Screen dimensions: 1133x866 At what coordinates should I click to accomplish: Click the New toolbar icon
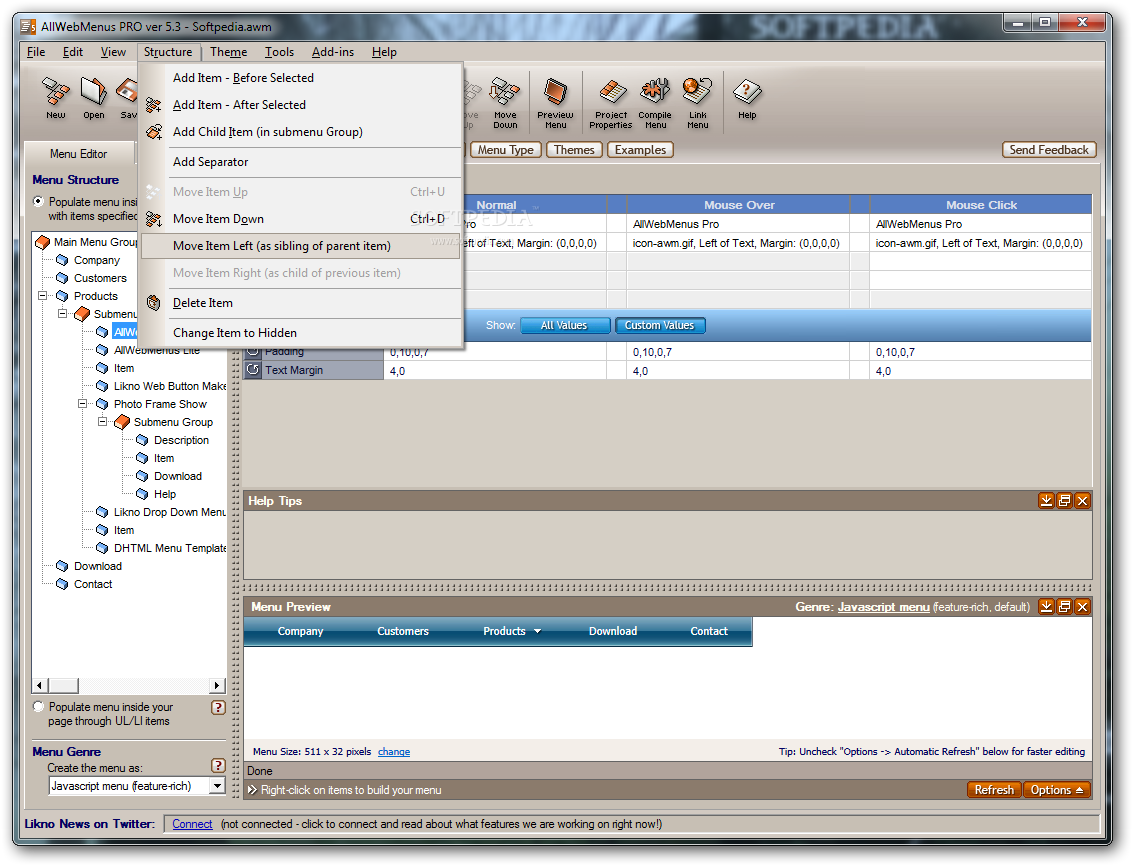coord(56,98)
